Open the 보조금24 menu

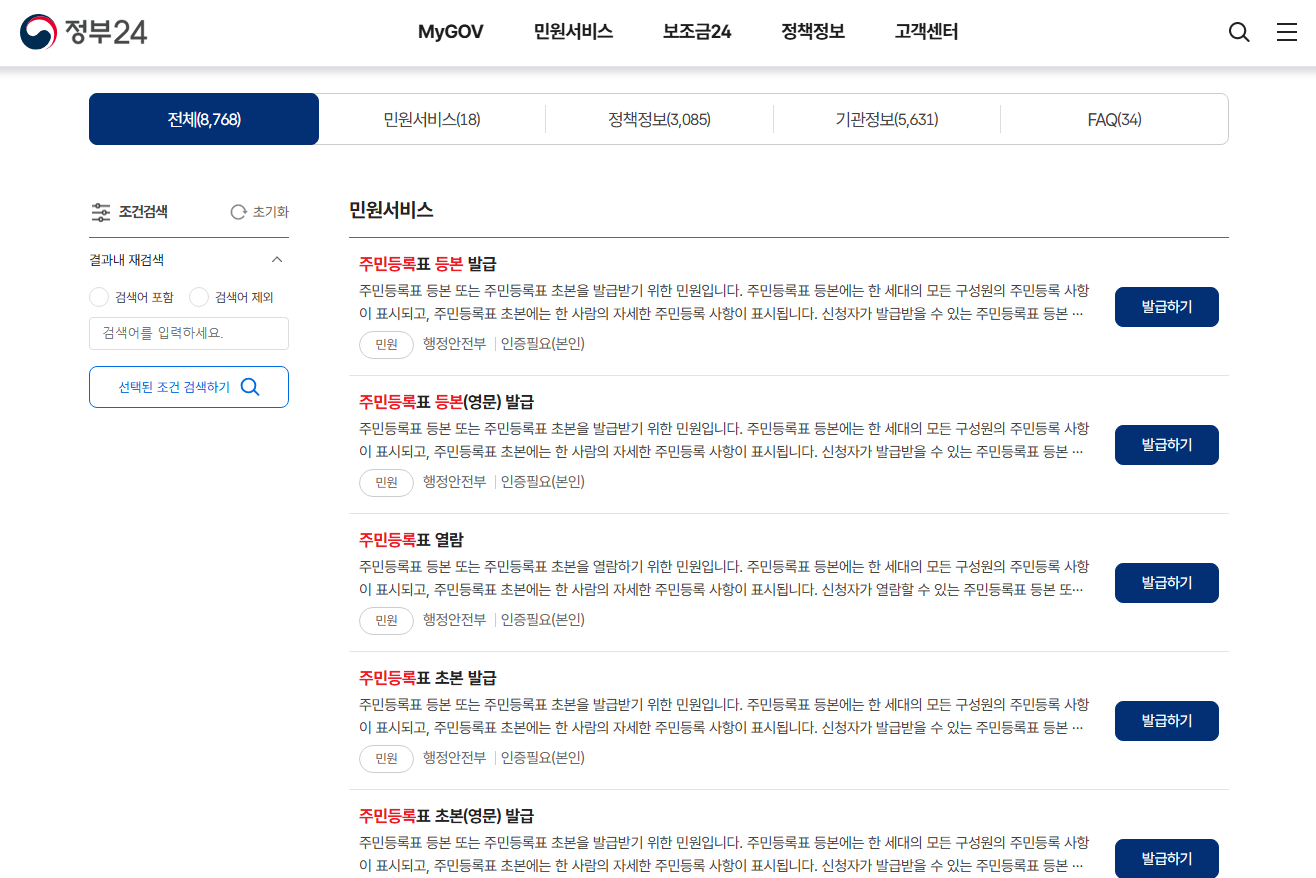[x=695, y=32]
